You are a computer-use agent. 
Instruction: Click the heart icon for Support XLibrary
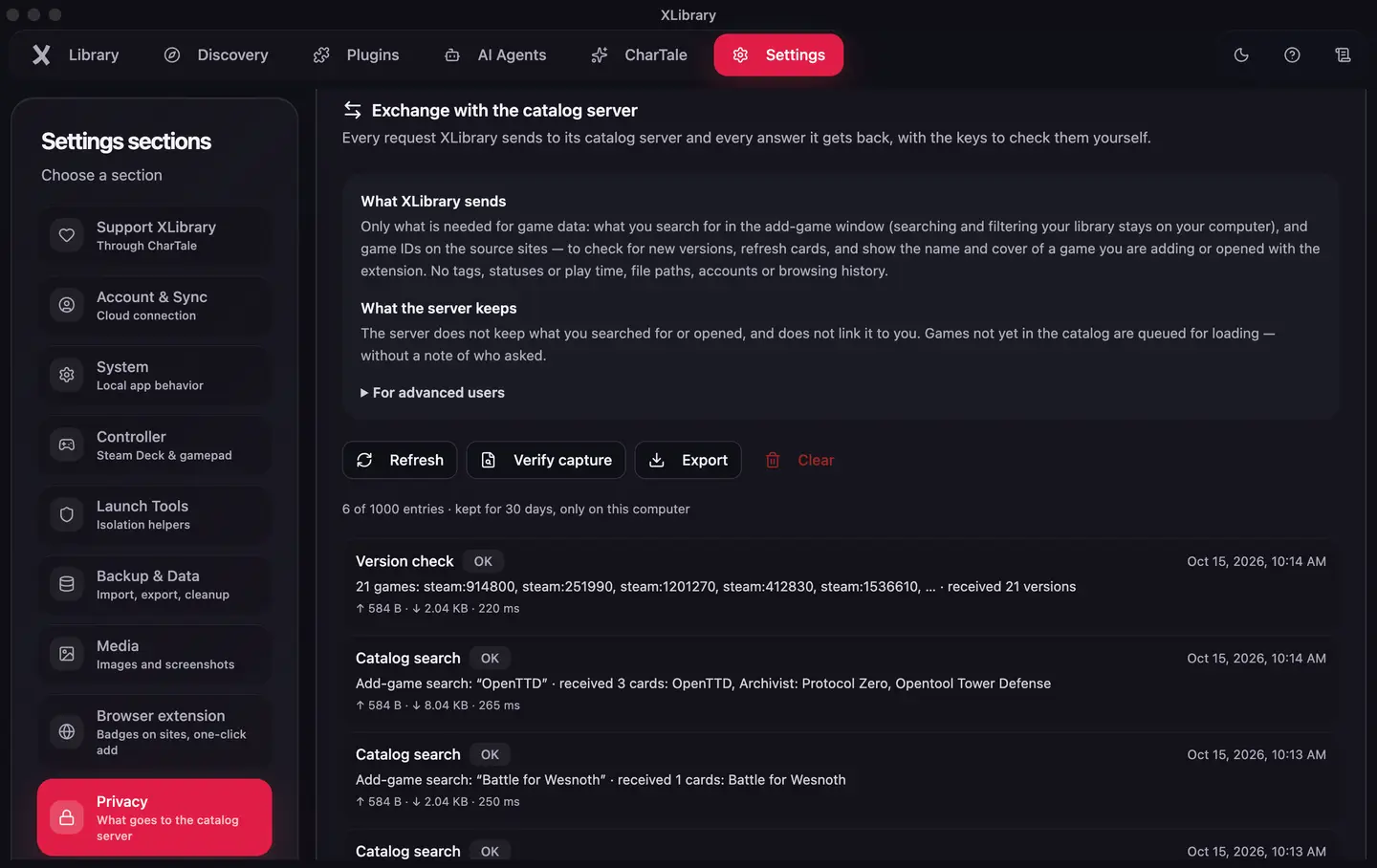[67, 235]
